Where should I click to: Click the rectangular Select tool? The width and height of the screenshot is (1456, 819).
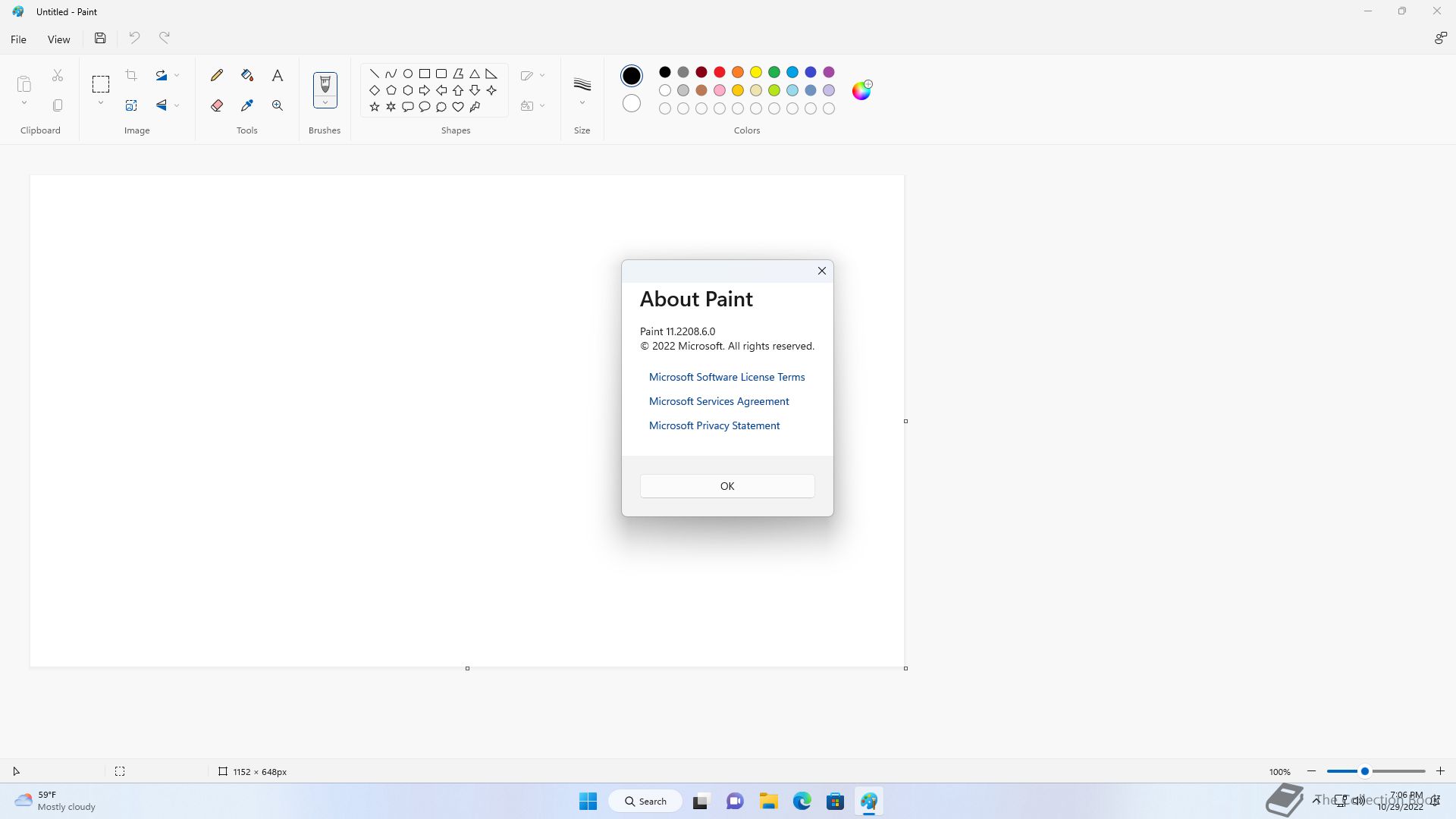(x=101, y=83)
